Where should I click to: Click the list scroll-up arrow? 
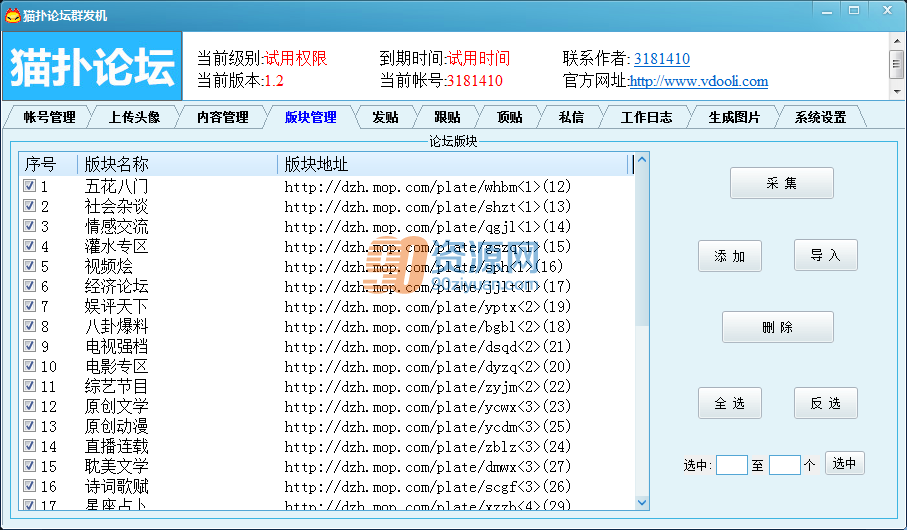coord(641,160)
